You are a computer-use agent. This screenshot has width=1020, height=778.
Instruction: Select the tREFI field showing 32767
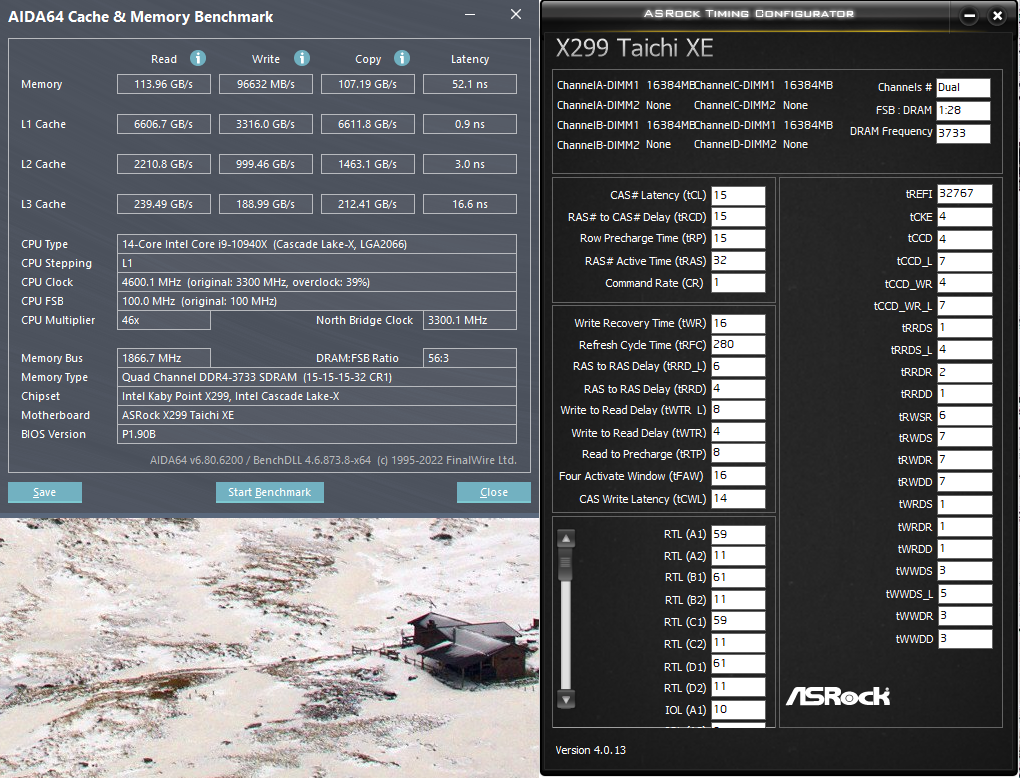point(965,194)
